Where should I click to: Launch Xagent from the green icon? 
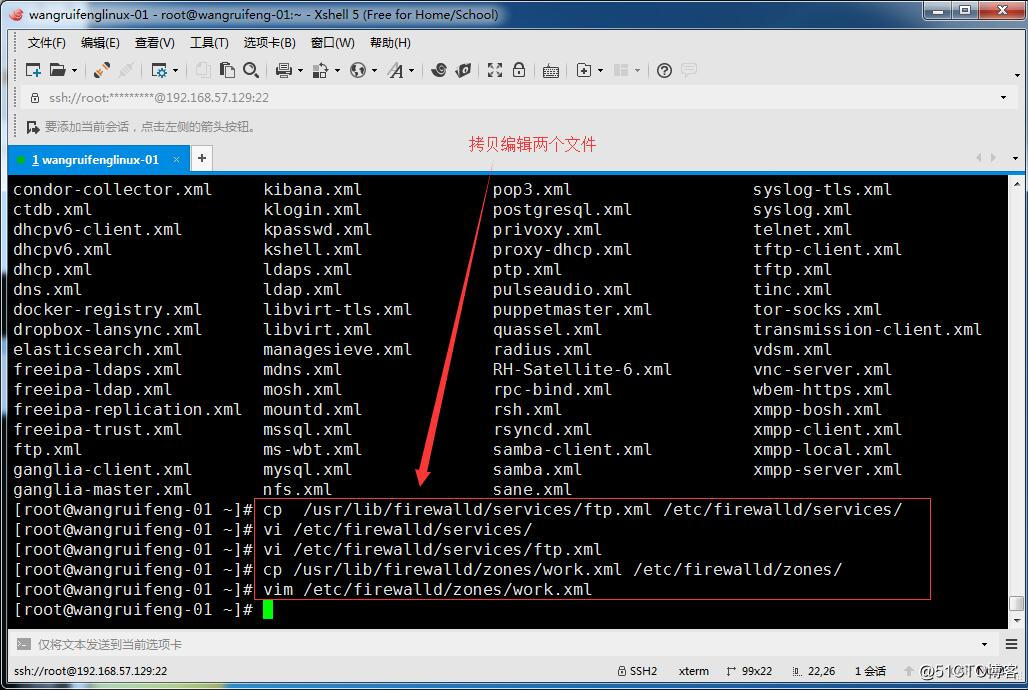pos(464,70)
